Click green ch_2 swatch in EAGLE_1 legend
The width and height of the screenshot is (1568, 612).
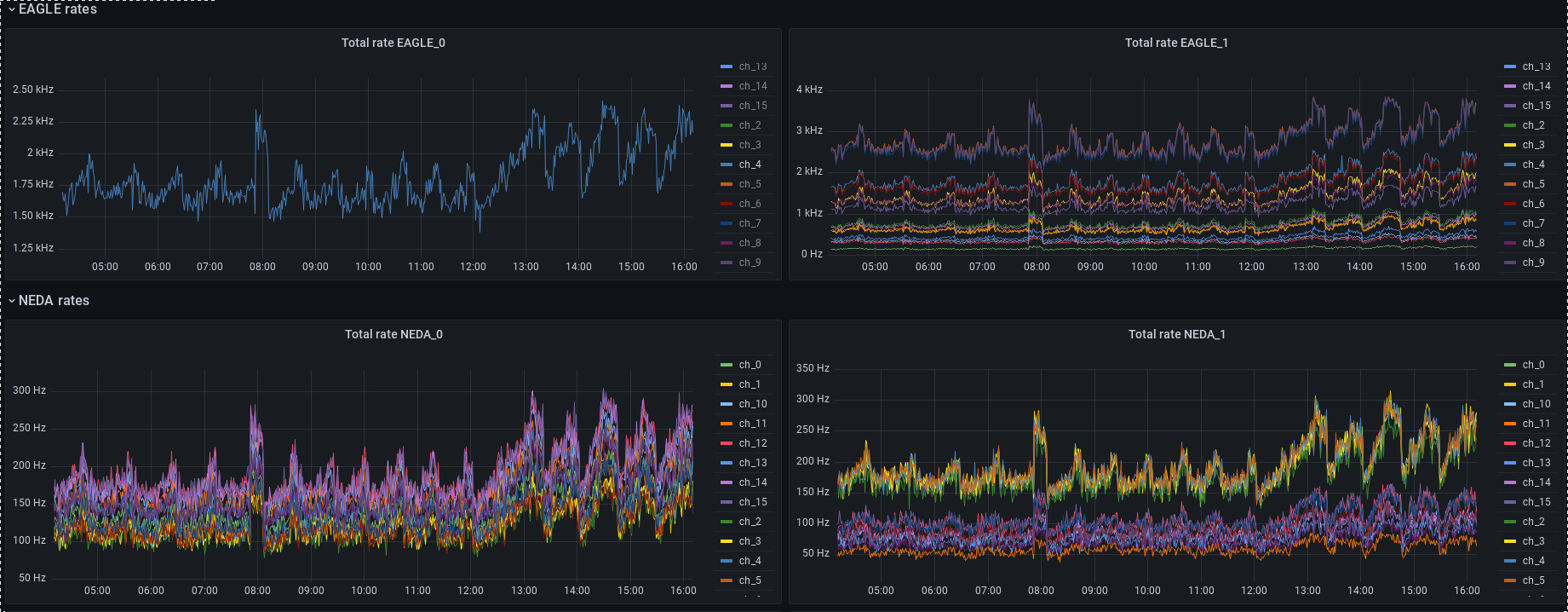[x=1509, y=125]
